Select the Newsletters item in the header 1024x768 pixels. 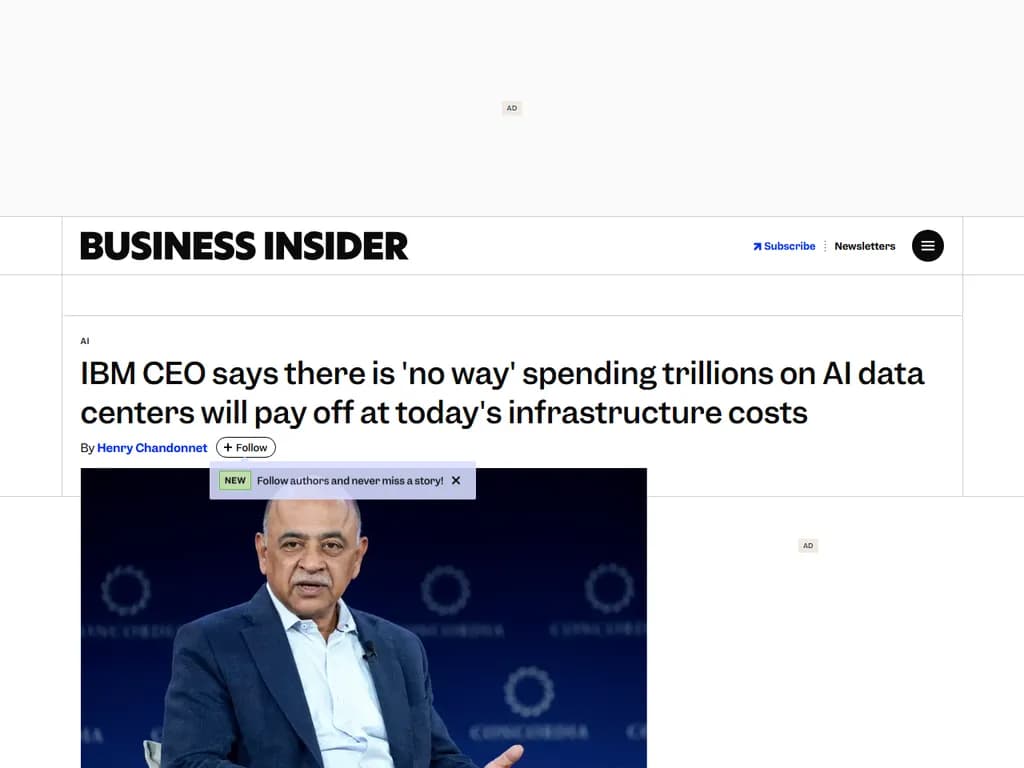click(864, 245)
